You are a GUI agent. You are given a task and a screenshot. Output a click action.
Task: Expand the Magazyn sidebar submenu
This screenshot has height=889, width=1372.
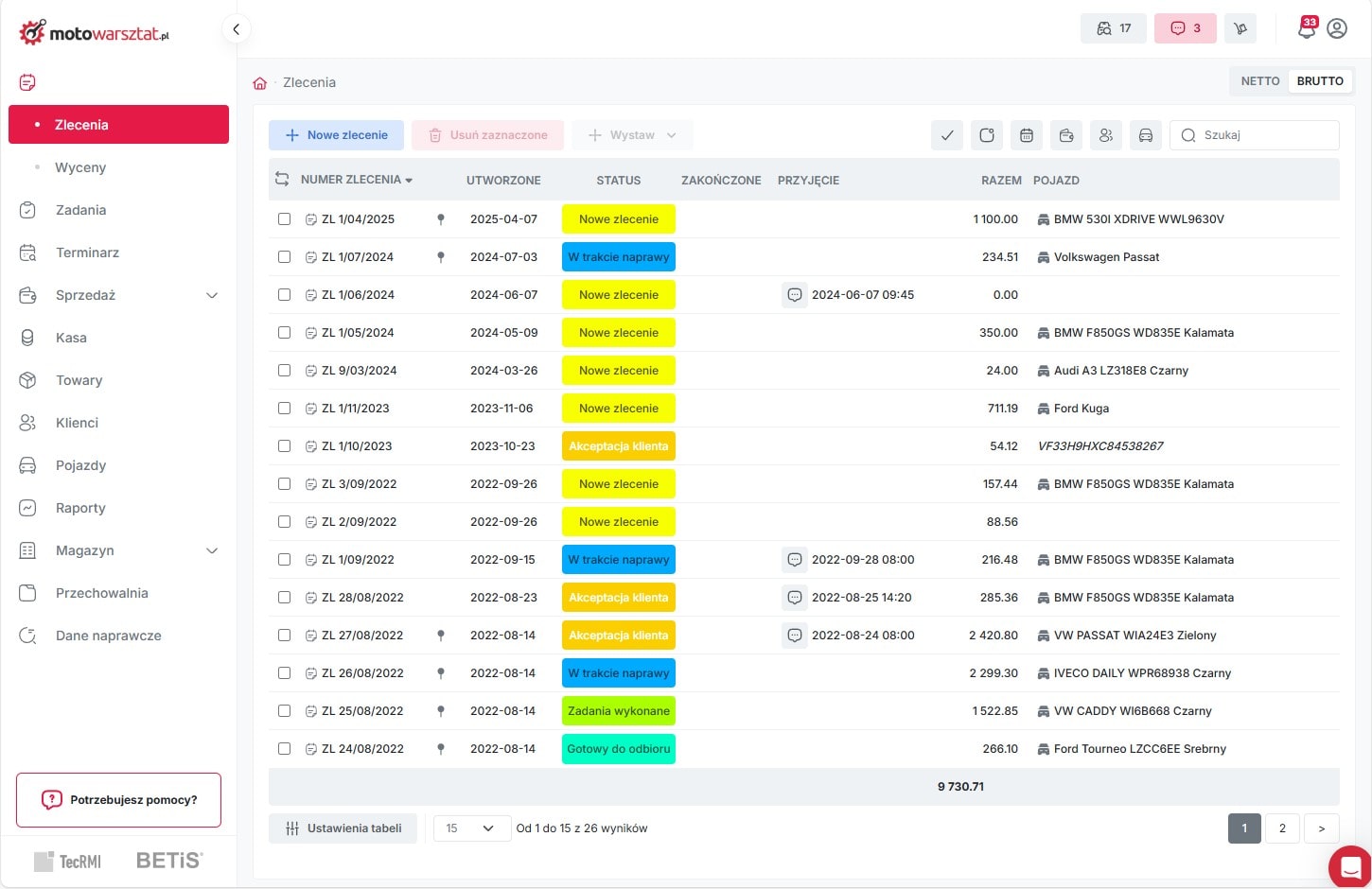[x=212, y=550]
